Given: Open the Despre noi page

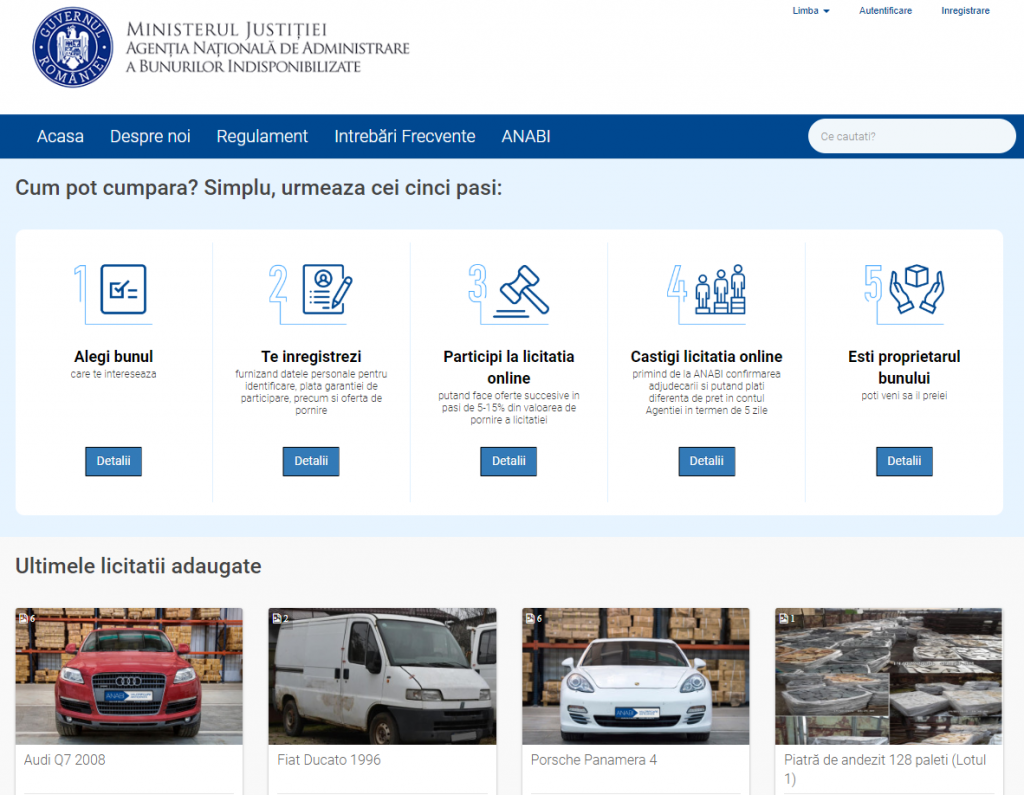Looking at the screenshot, I should [150, 137].
